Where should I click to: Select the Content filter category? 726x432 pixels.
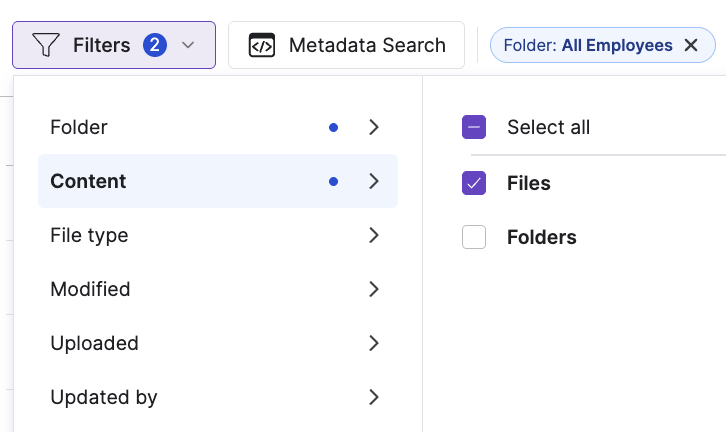[x=89, y=181]
